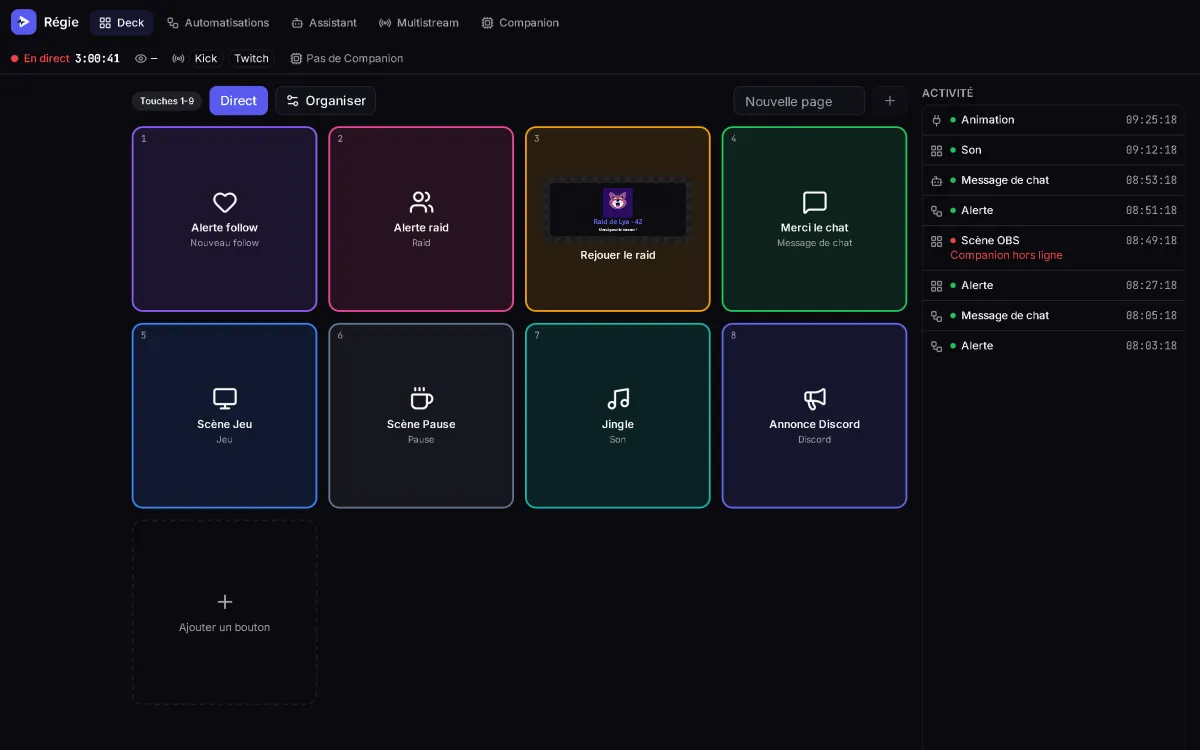Click the plus icon above Ajouter un bouton

225,601
